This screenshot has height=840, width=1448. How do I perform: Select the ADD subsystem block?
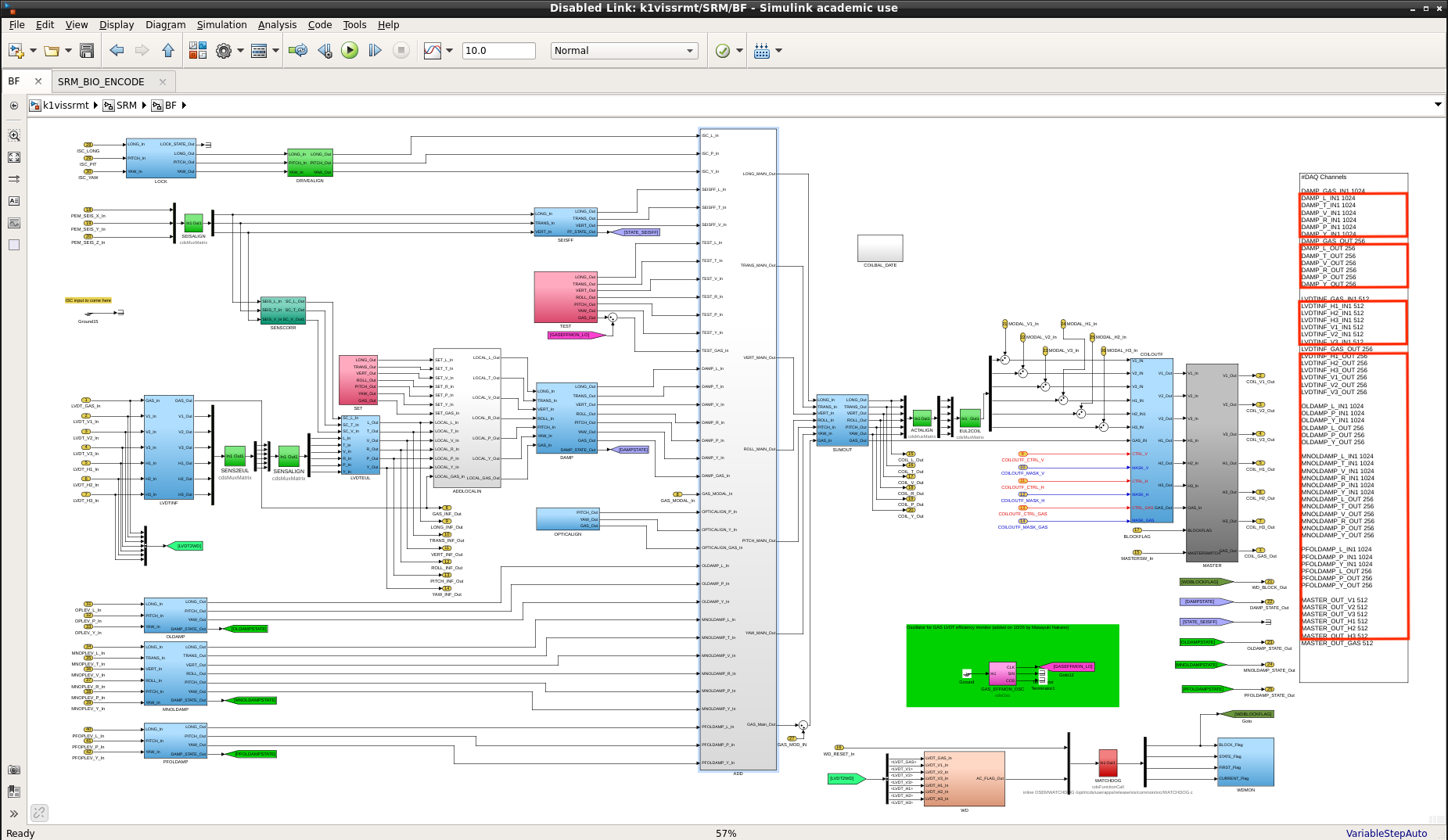click(x=738, y=449)
